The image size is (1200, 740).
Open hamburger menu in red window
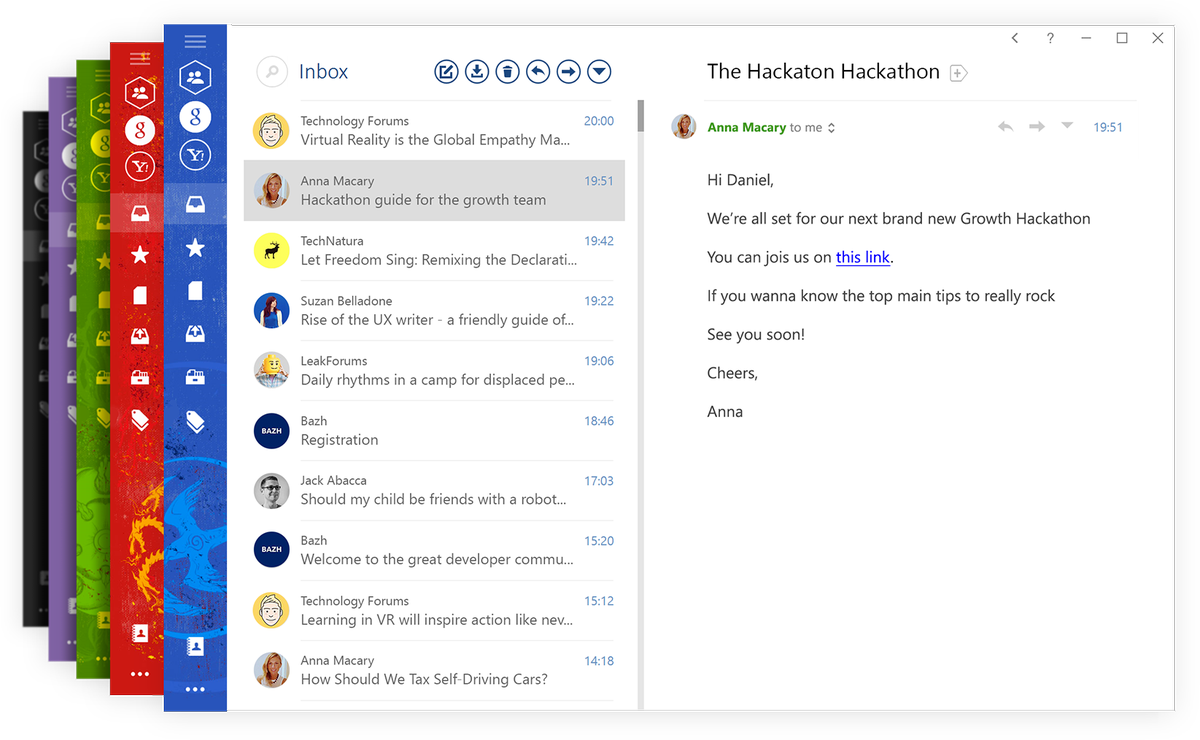tap(140, 57)
